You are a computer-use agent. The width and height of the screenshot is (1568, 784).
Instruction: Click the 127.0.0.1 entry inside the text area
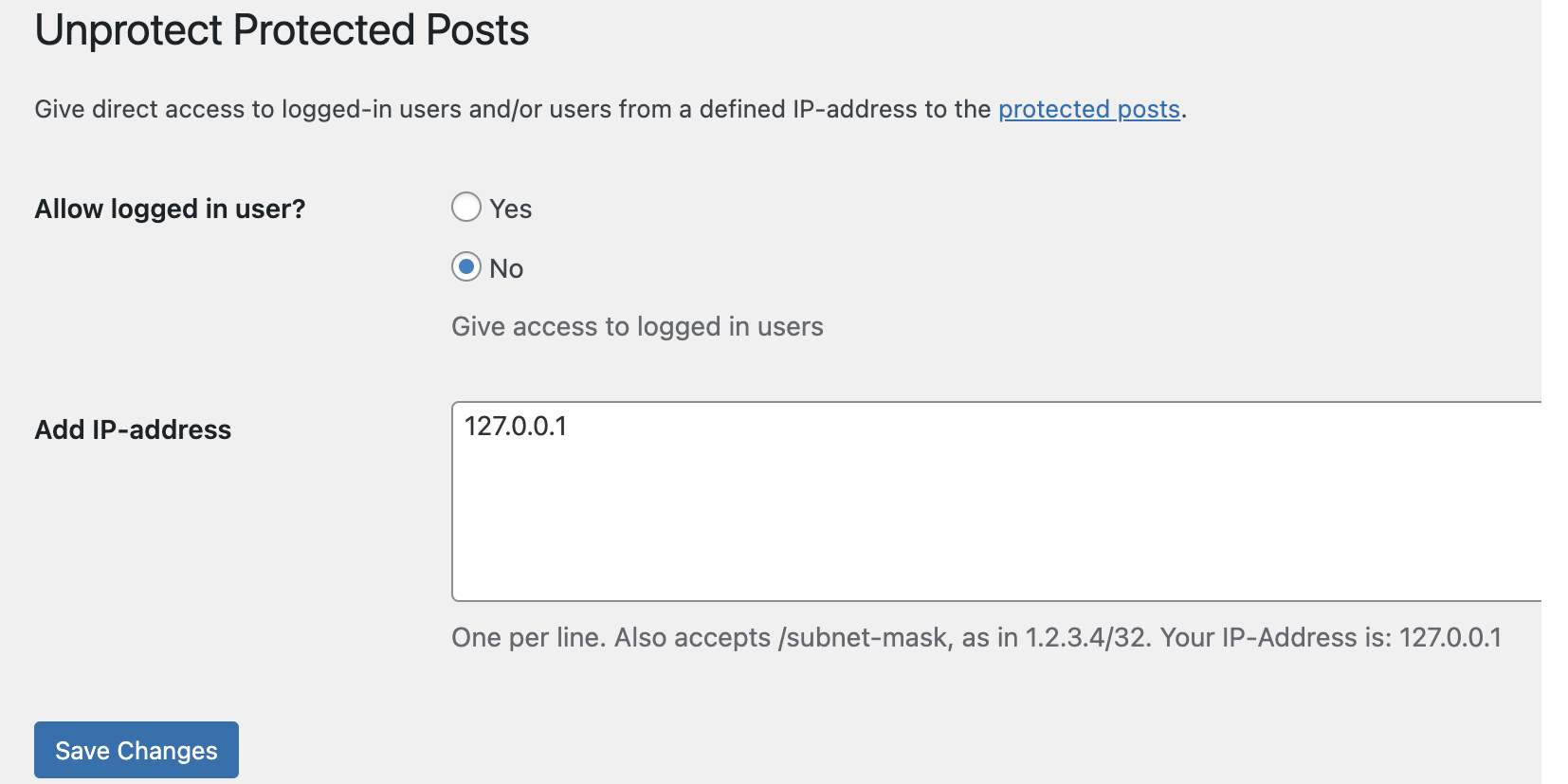click(x=516, y=427)
